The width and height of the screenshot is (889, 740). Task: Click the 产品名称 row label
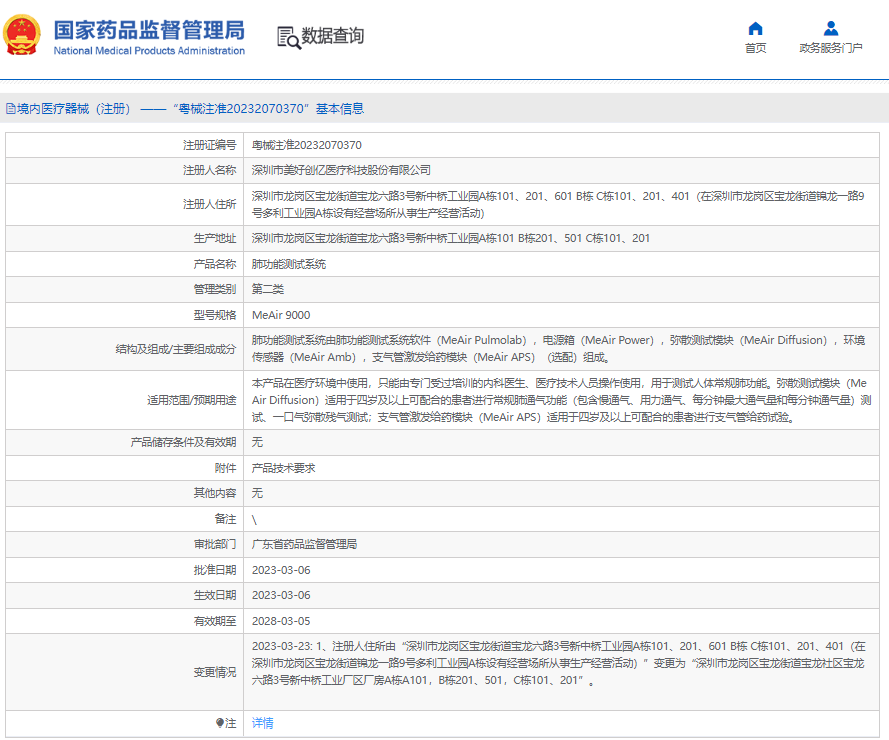(x=215, y=264)
